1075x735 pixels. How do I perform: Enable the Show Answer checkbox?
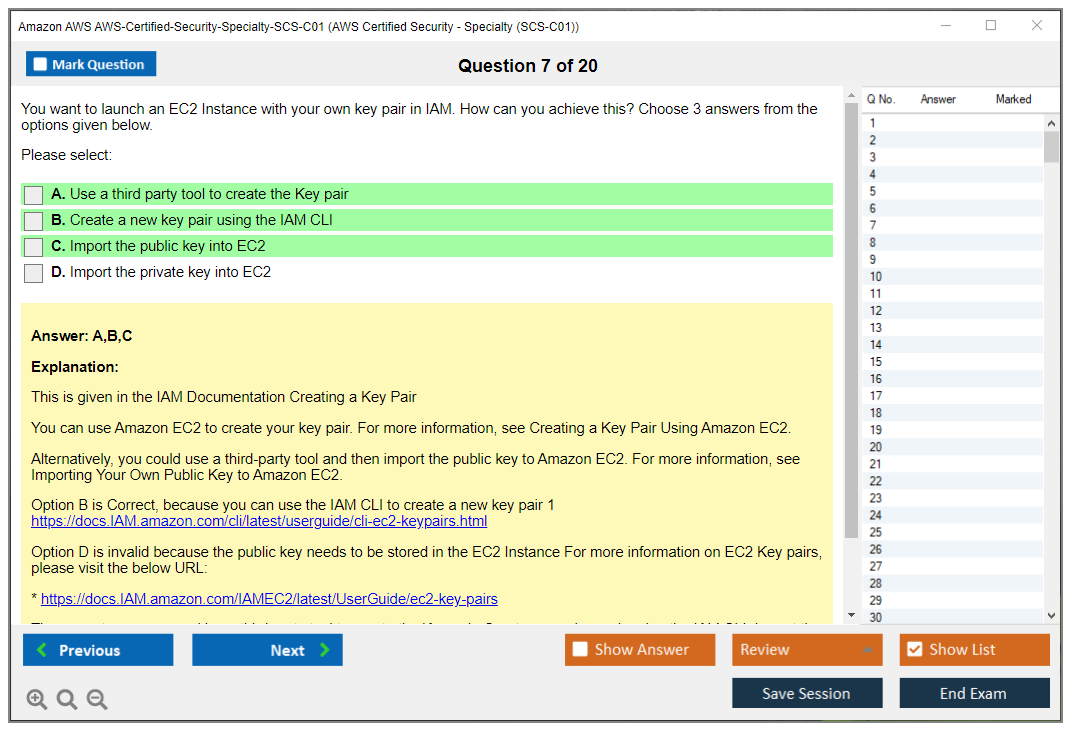pyautogui.click(x=580, y=650)
